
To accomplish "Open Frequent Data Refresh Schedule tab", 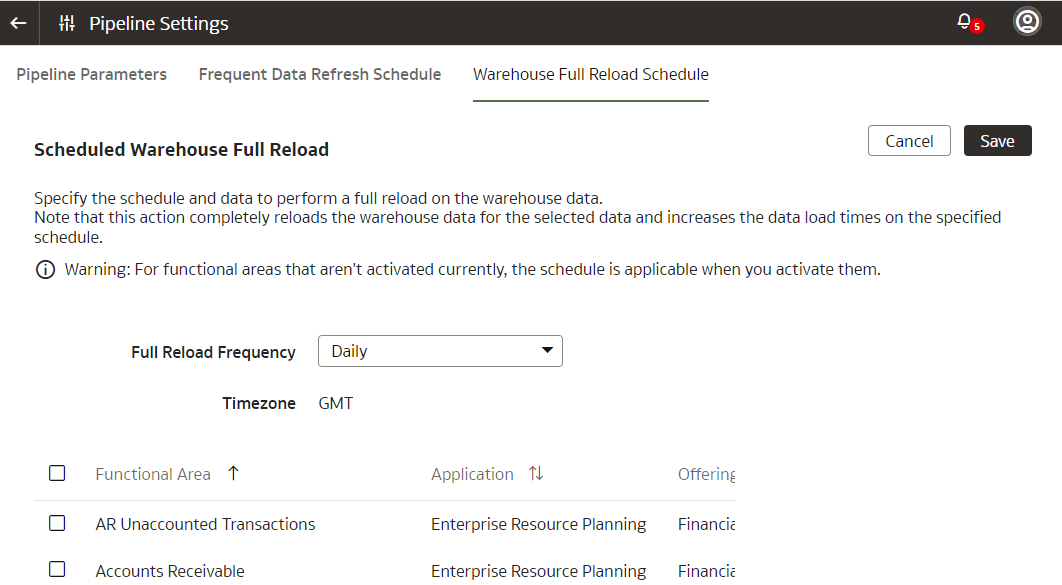I will pyautogui.click(x=320, y=74).
